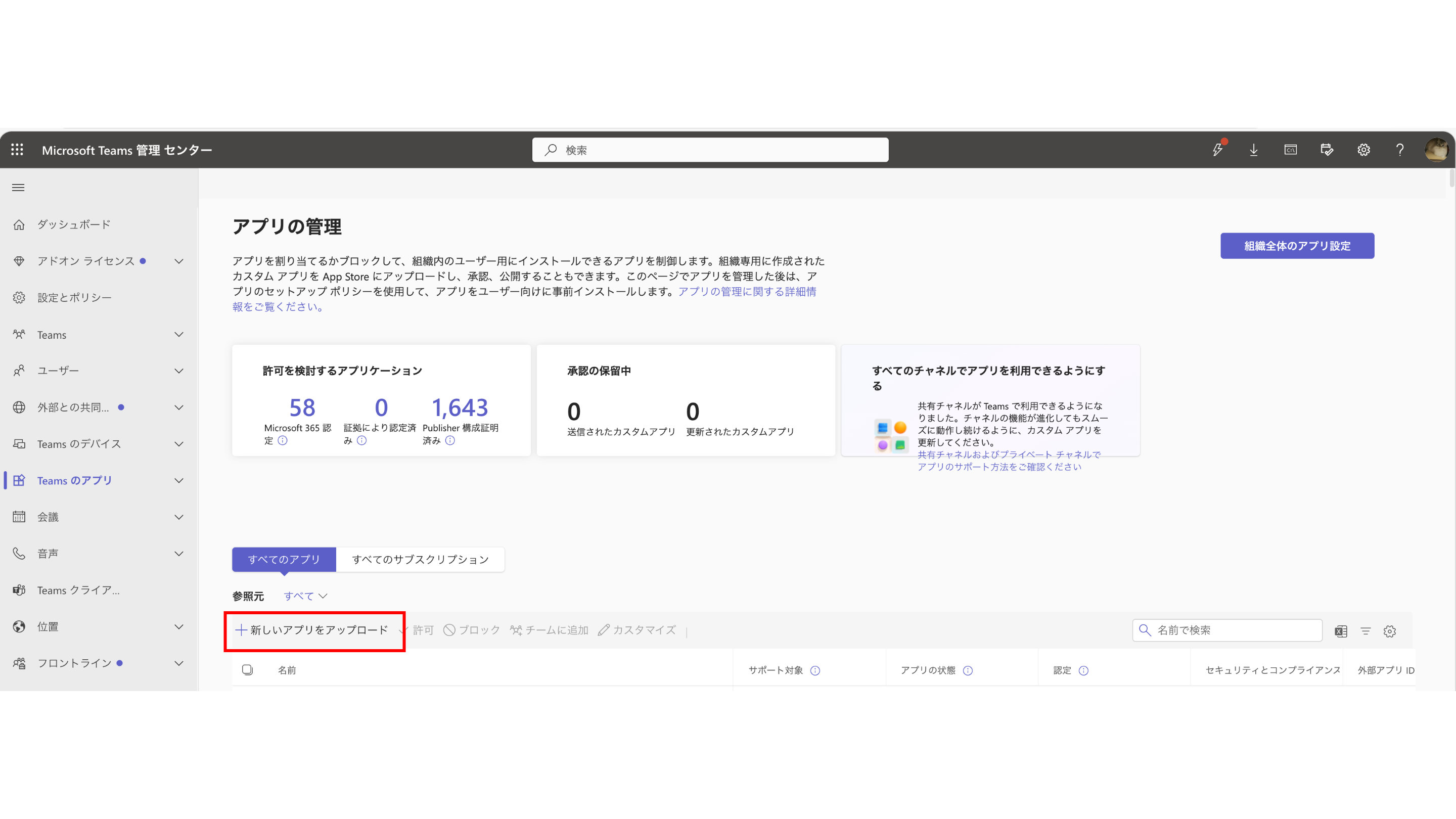Open the filter icon beside search
The height and width of the screenshot is (819, 1456).
1366,631
